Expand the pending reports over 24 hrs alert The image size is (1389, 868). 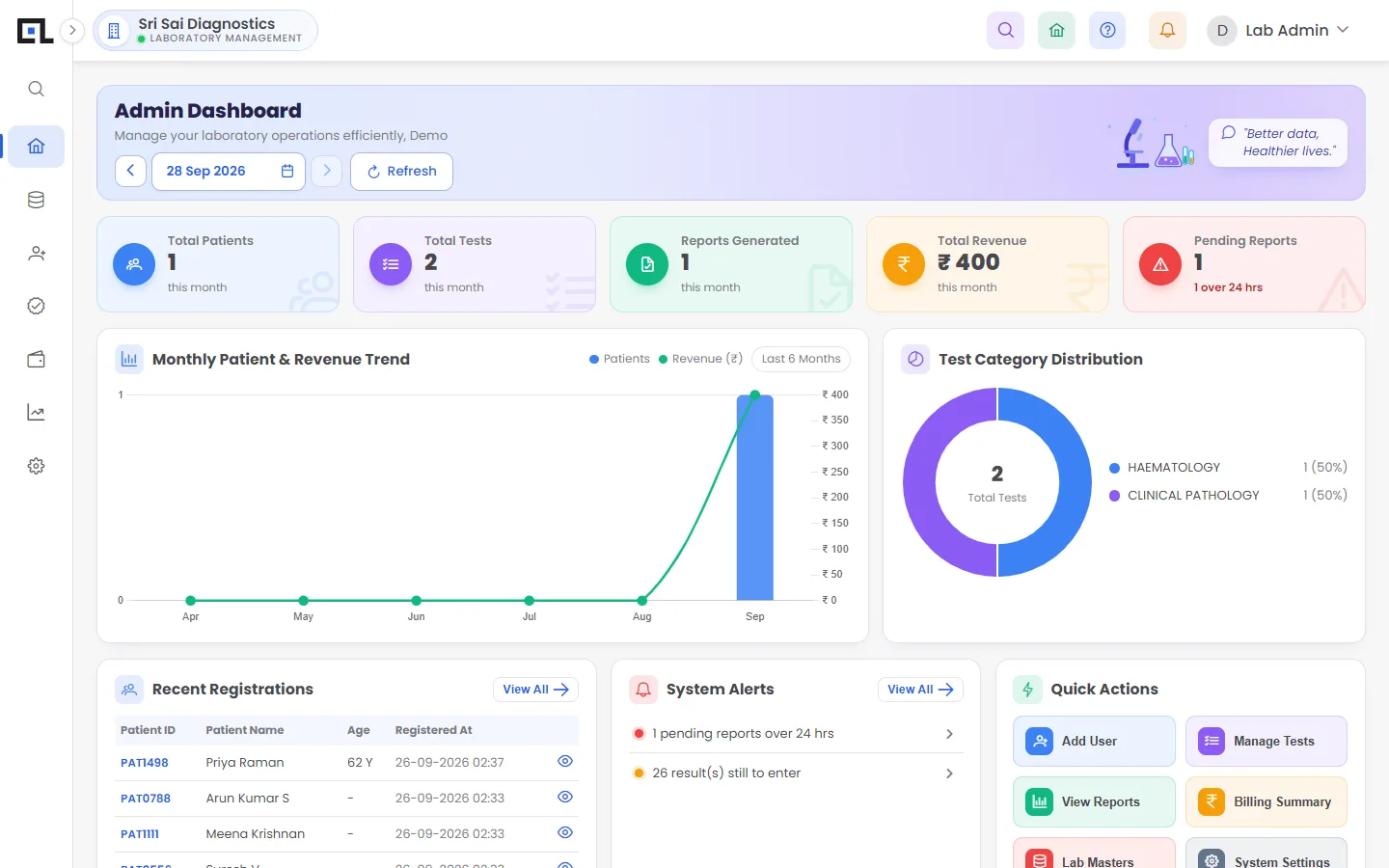(x=796, y=734)
